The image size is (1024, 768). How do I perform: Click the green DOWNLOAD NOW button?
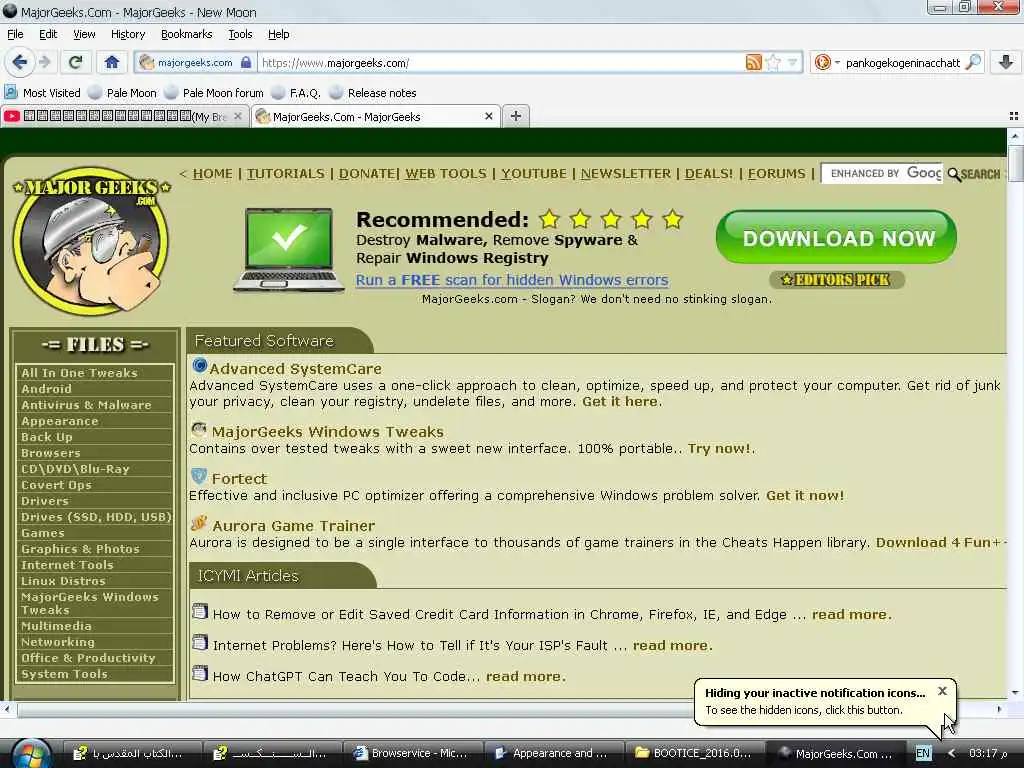pos(837,238)
